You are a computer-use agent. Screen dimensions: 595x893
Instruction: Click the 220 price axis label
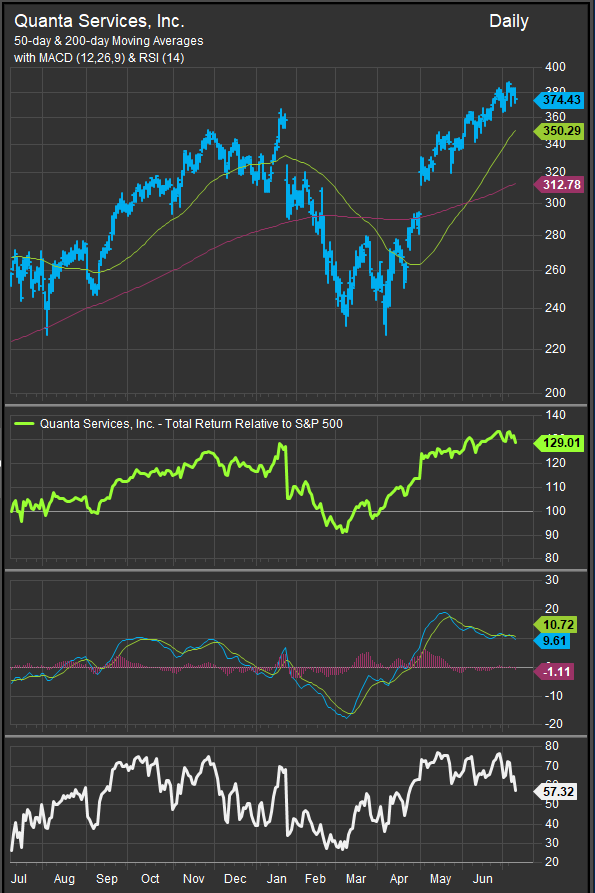555,349
